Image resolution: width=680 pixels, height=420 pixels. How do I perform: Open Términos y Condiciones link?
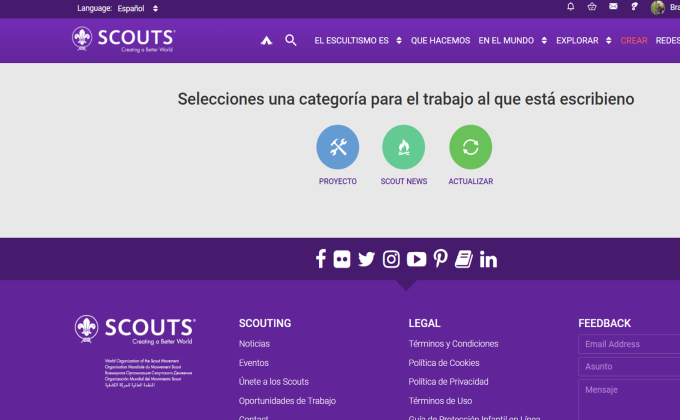(453, 344)
